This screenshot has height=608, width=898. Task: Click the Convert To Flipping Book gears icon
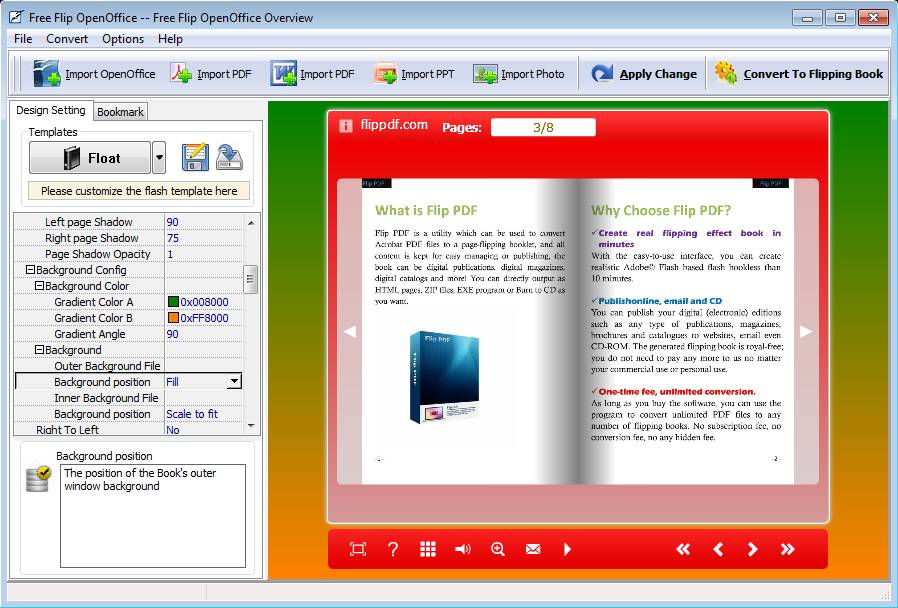[x=726, y=73]
